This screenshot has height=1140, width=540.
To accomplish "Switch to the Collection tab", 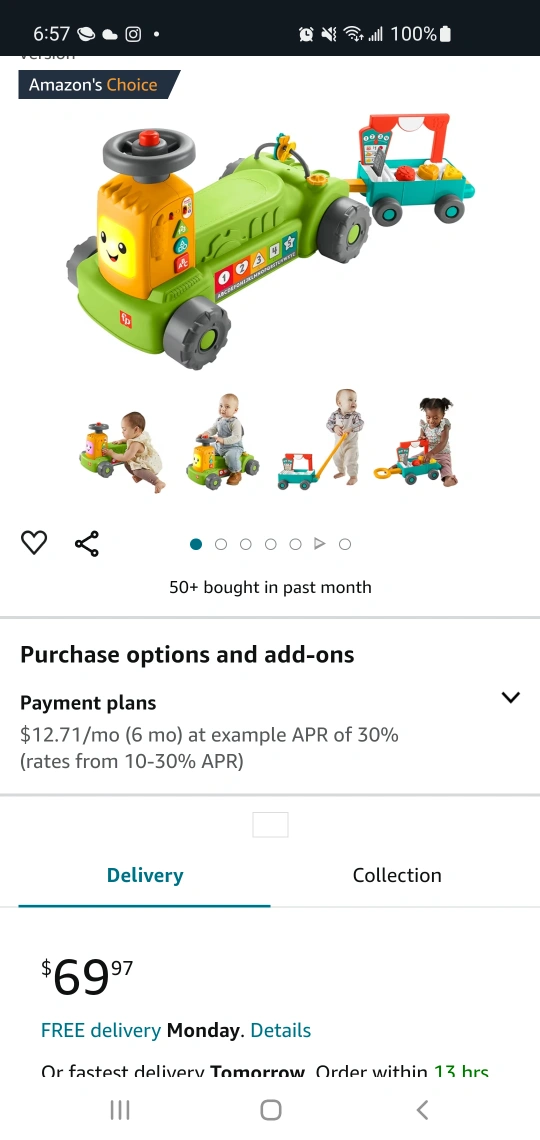I will [x=397, y=875].
